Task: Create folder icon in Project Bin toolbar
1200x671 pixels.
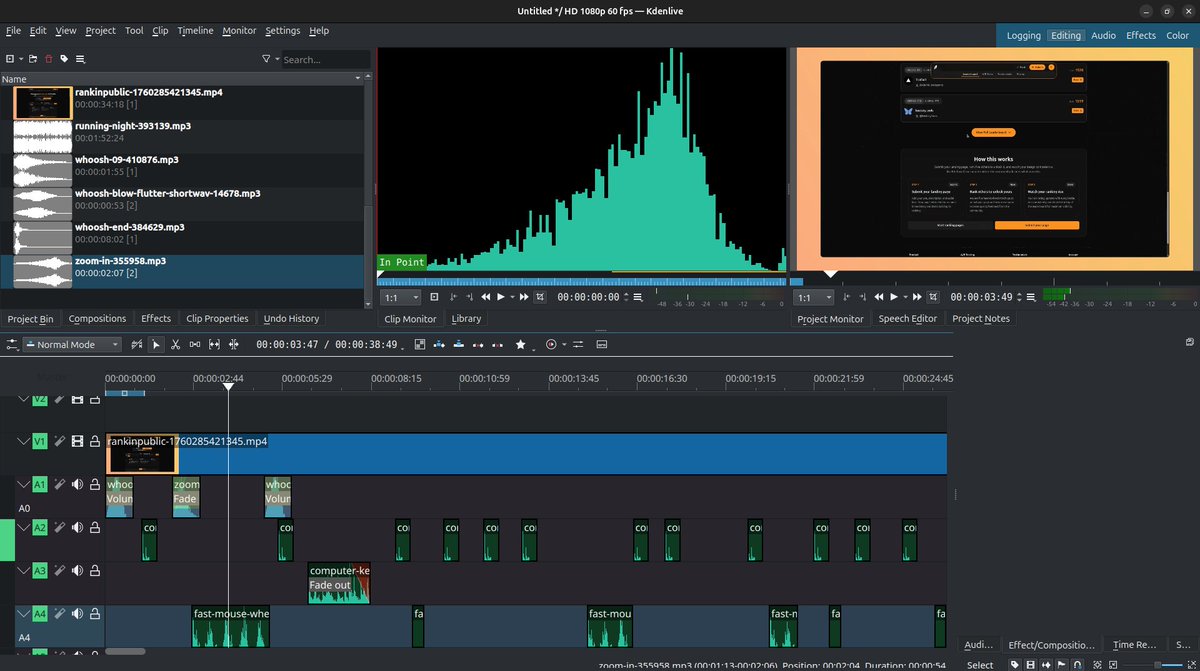Action: pyautogui.click(x=33, y=59)
